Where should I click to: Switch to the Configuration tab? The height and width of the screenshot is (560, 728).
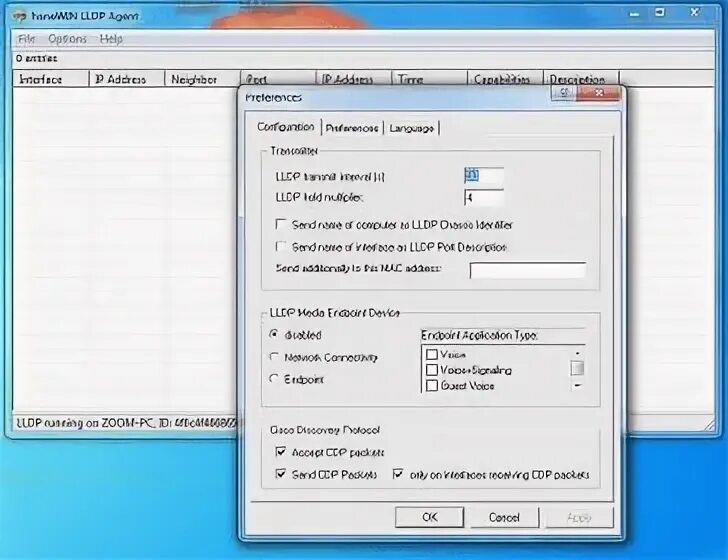(x=286, y=127)
